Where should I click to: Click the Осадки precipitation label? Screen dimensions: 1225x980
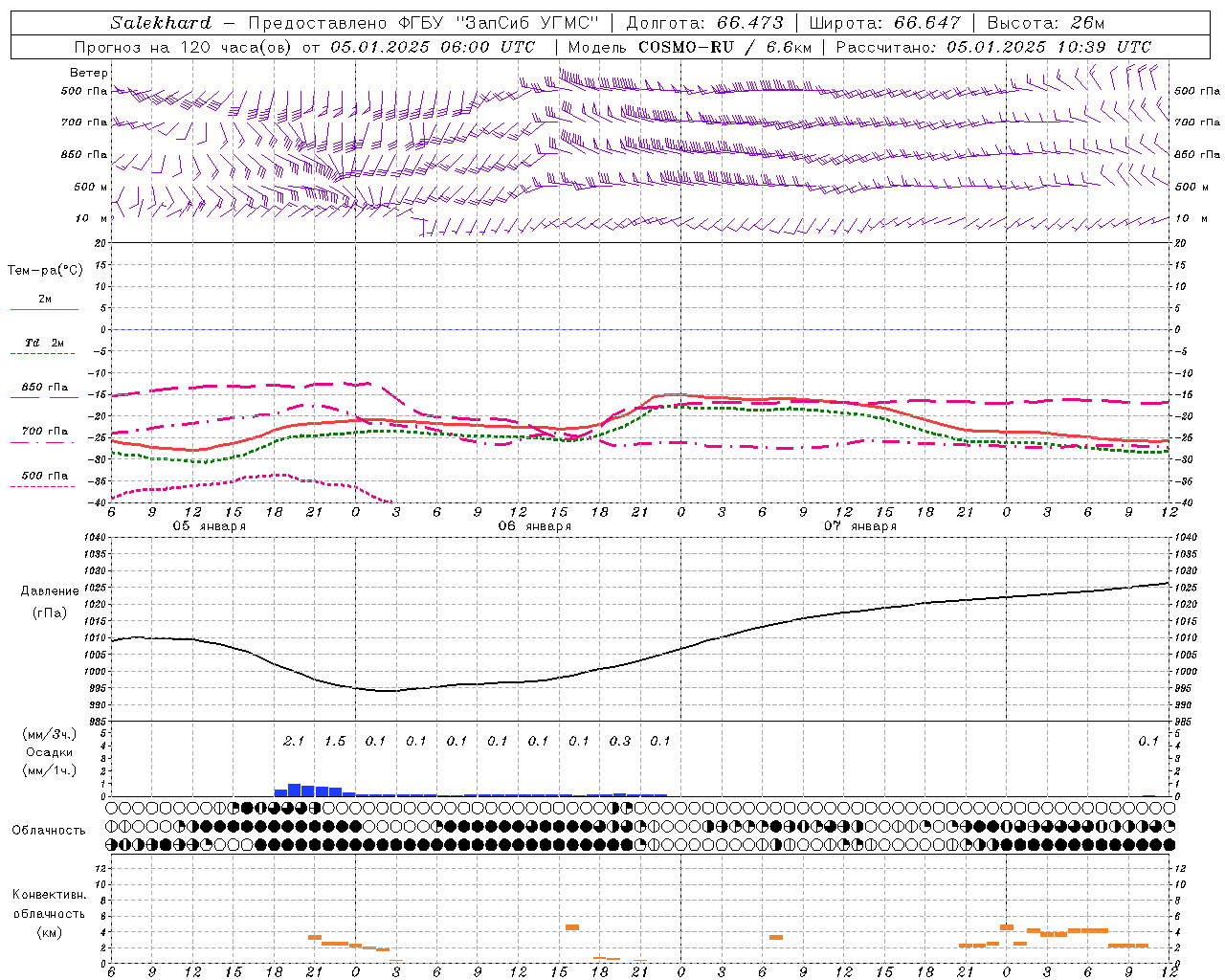click(x=49, y=752)
